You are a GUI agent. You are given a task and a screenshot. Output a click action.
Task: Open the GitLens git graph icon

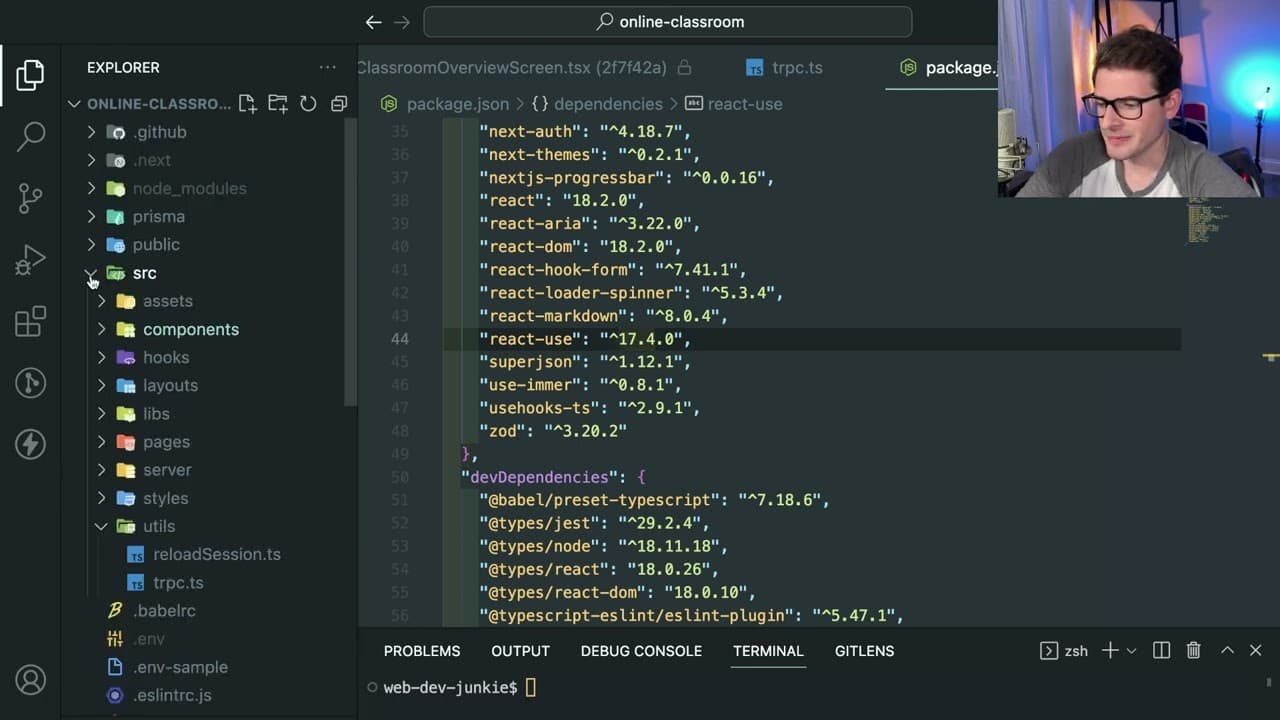tap(30, 383)
